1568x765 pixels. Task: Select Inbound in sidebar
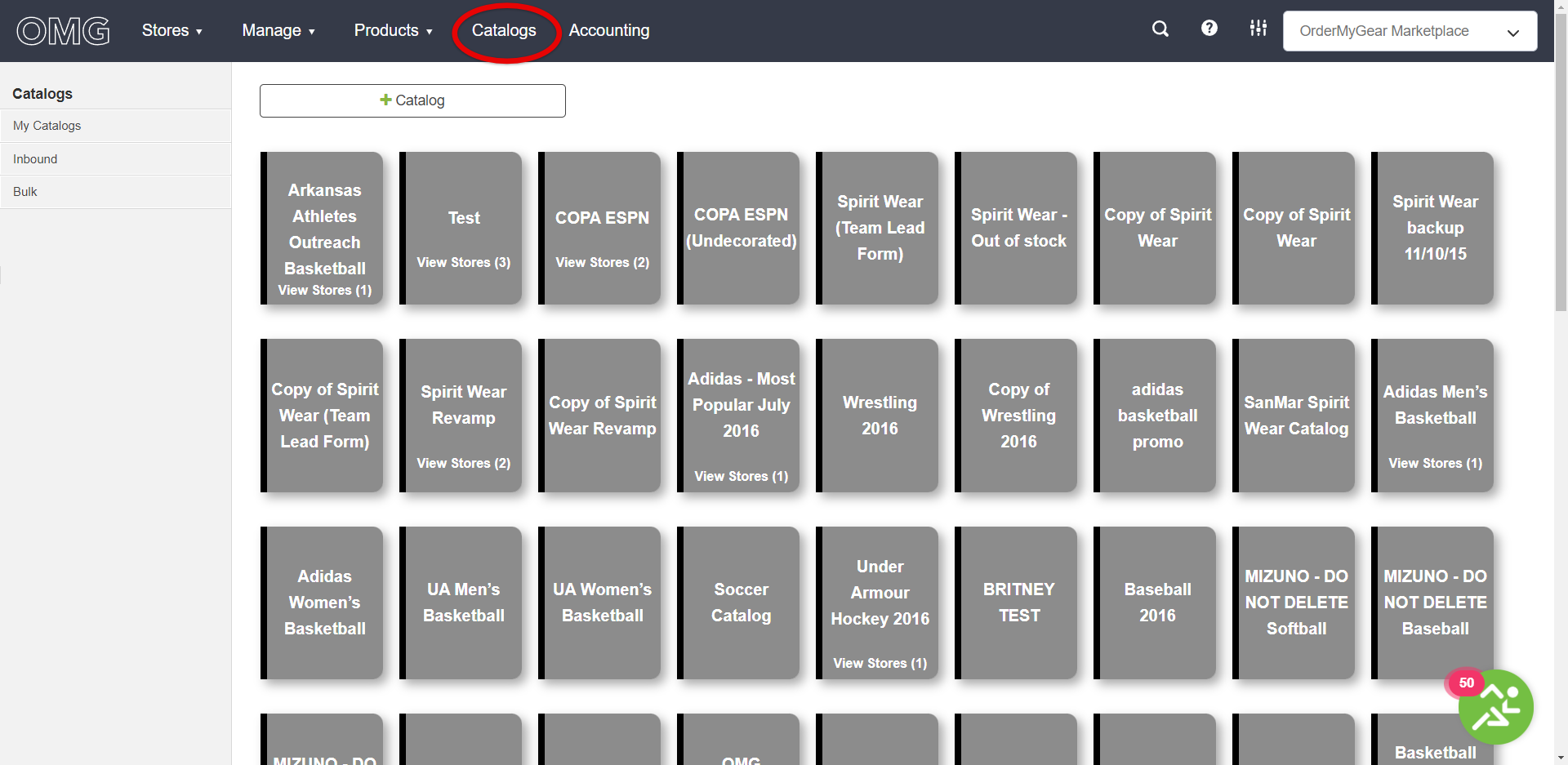point(115,159)
